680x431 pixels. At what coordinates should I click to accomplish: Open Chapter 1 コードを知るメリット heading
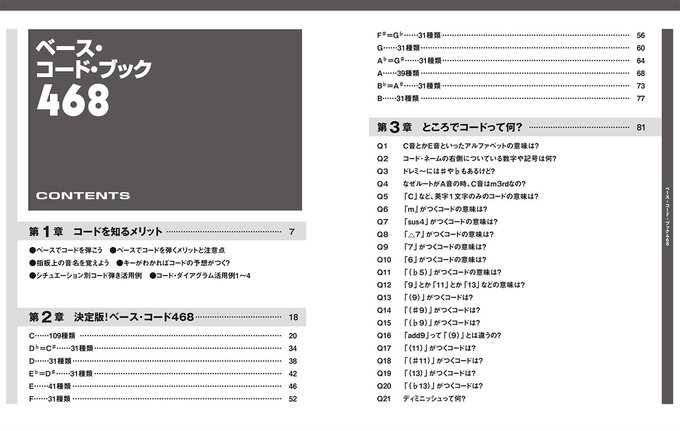(100, 232)
